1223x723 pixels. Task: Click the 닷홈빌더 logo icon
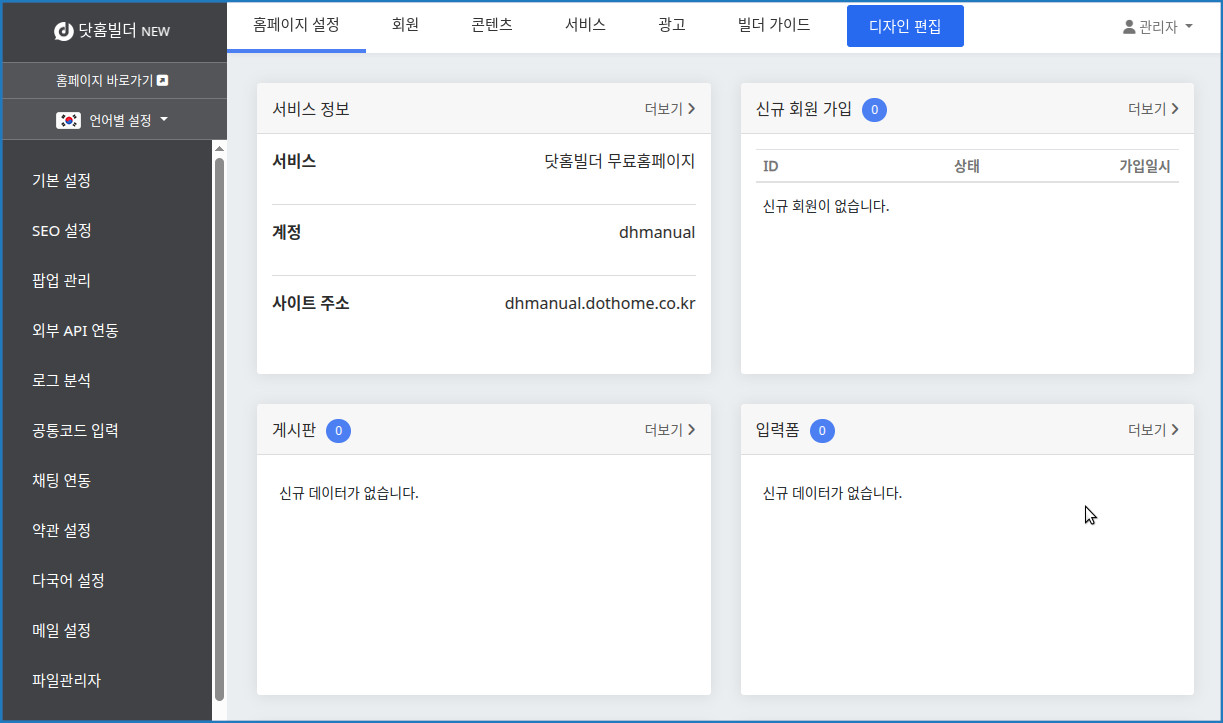[63, 31]
